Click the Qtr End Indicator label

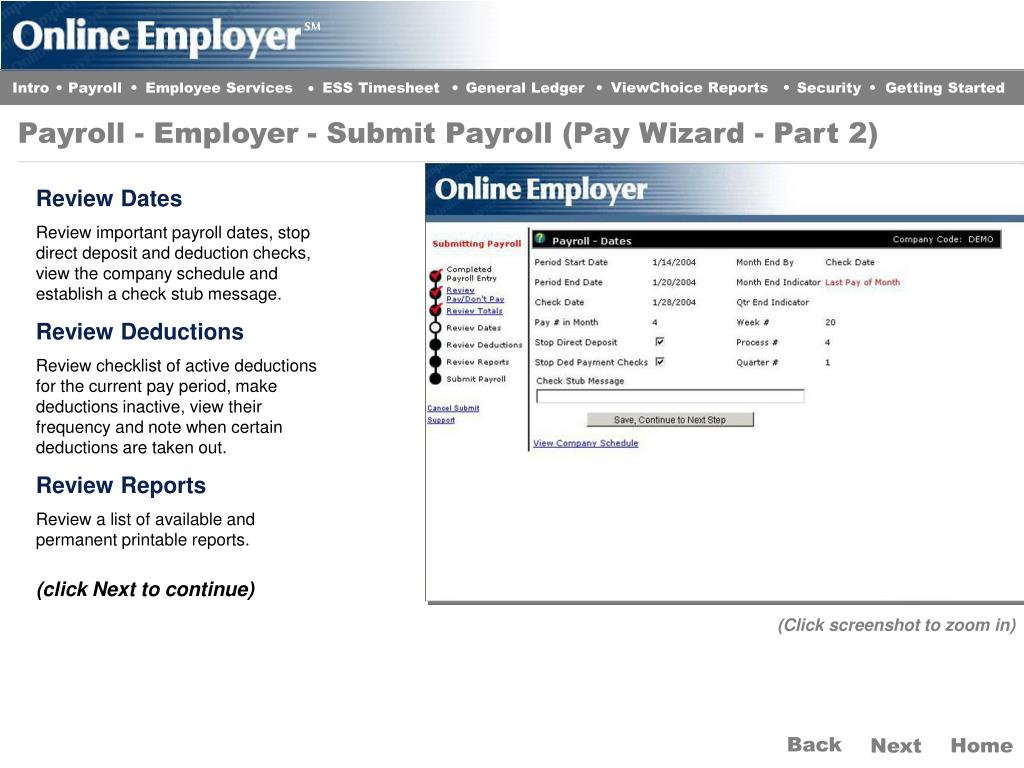click(x=773, y=302)
